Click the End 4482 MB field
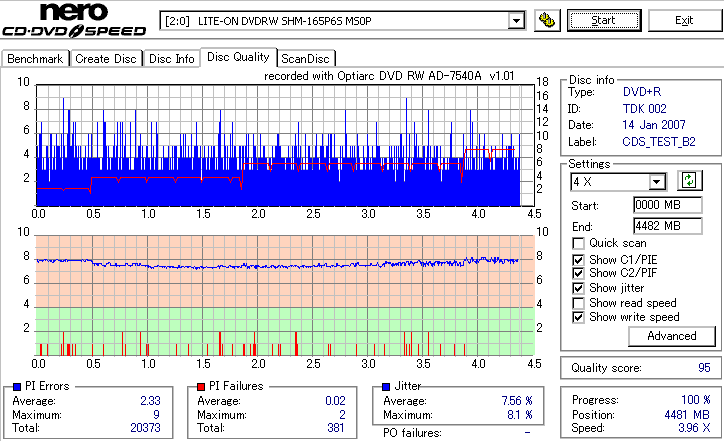This screenshot has width=724, height=441. click(x=667, y=226)
